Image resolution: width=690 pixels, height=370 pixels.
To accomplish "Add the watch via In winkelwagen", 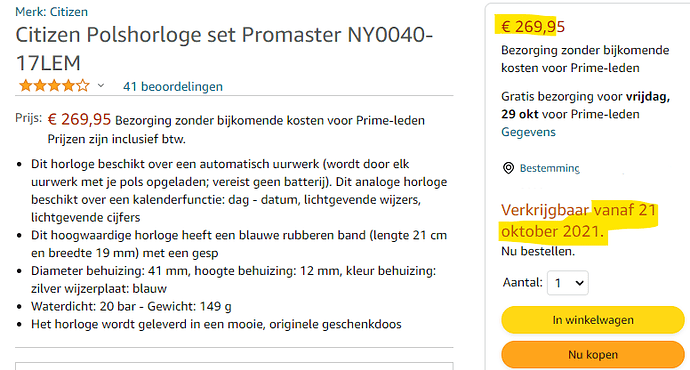I will [593, 320].
